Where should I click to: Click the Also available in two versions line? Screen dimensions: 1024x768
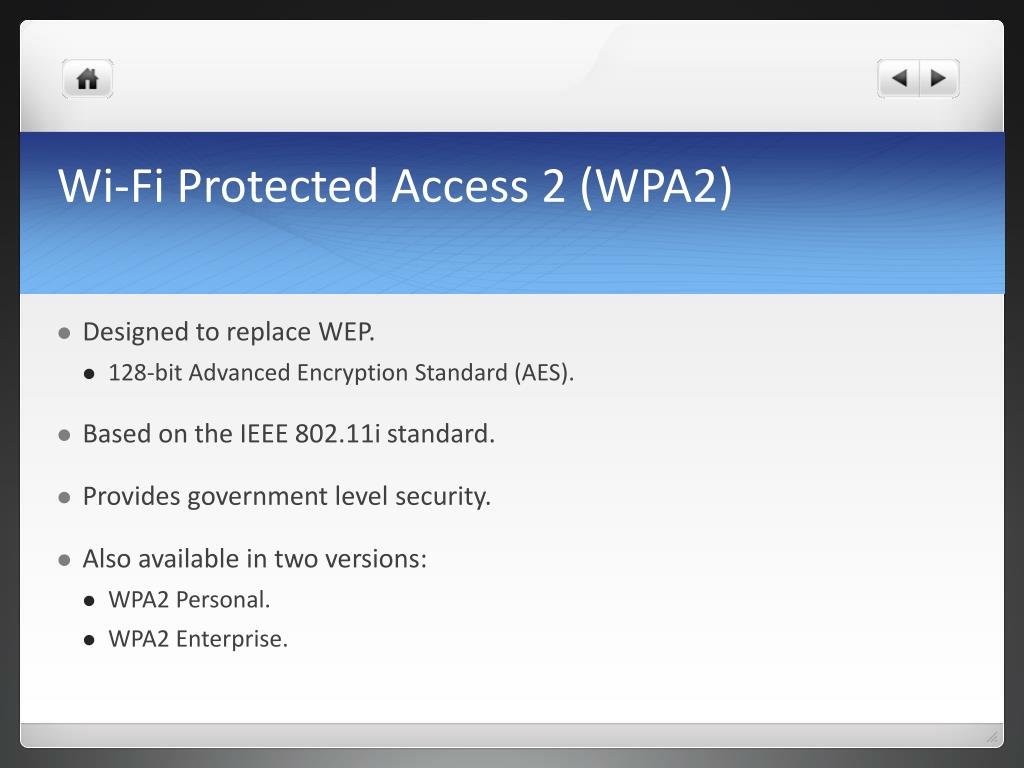[255, 559]
